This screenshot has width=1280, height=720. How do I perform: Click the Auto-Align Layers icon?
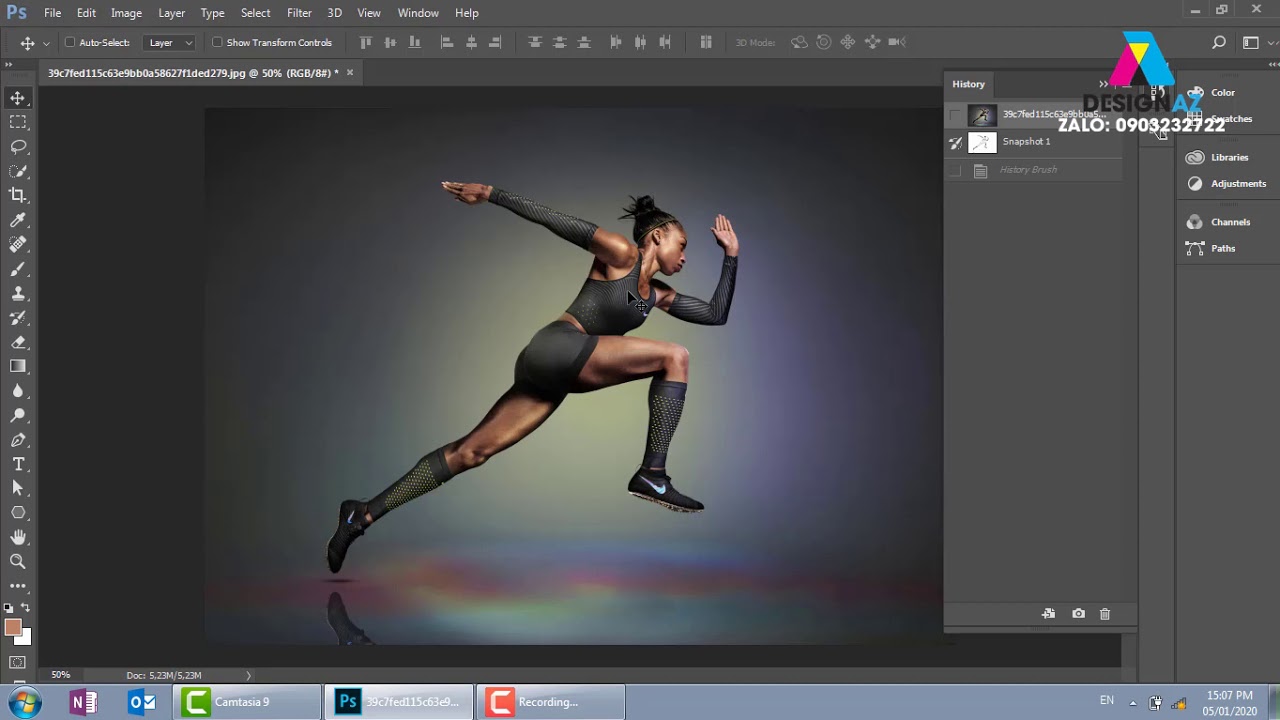tap(706, 42)
